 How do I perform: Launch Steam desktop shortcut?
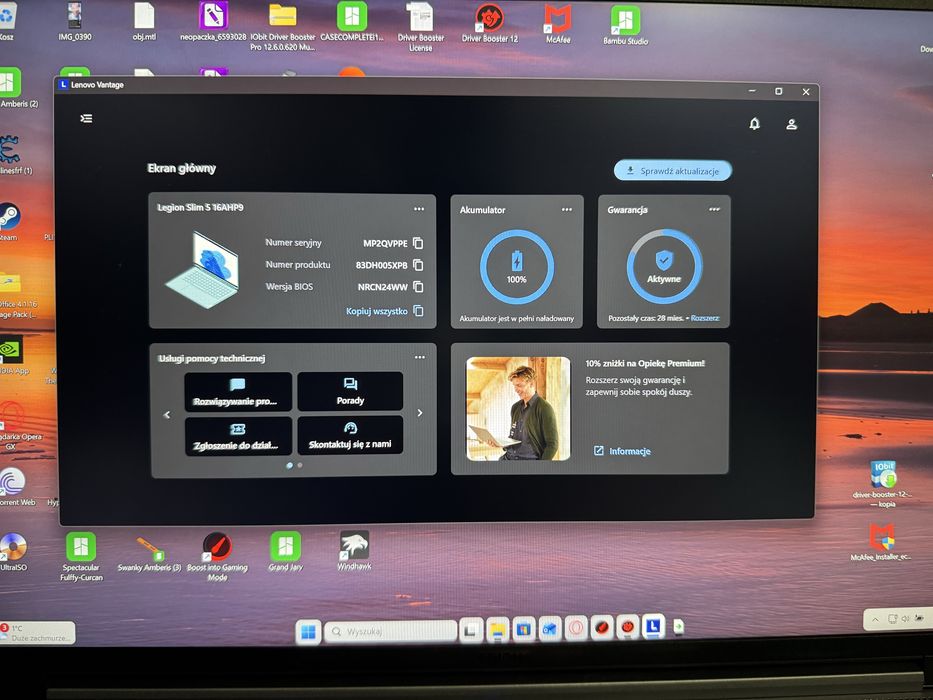10,222
